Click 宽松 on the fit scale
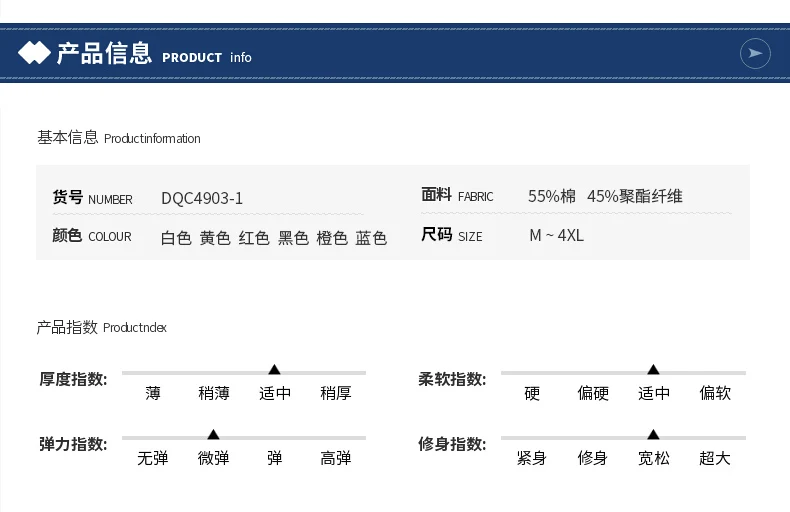790x512 pixels. tap(654, 458)
